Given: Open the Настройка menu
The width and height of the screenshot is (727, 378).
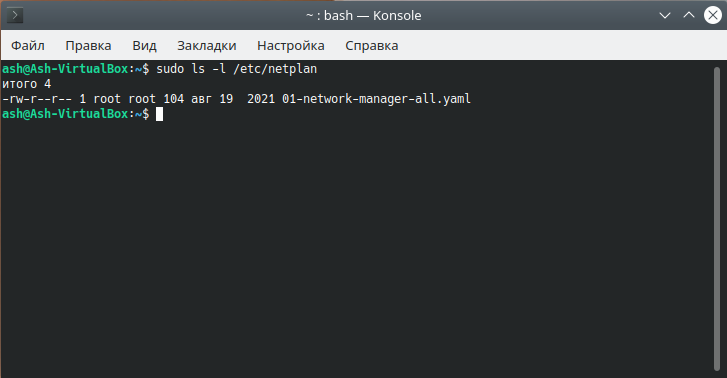Looking at the screenshot, I should pos(291,45).
